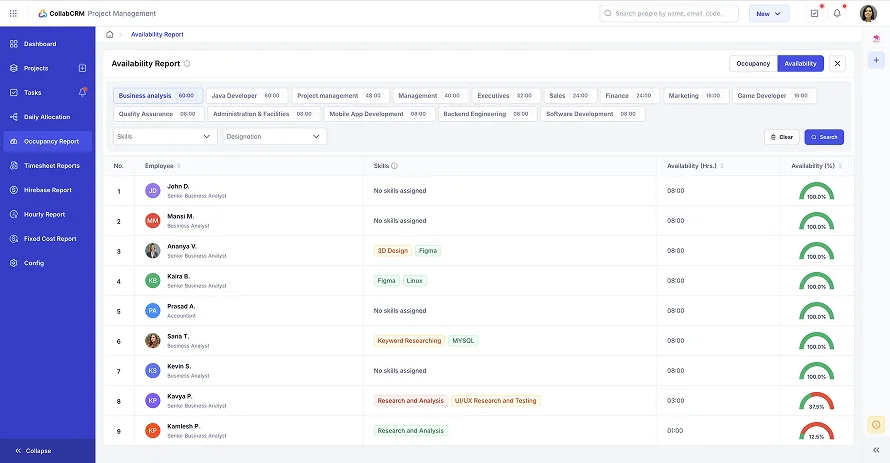The image size is (890, 463).
Task: Clear the filters with the Clear button
Action: pyautogui.click(x=782, y=137)
